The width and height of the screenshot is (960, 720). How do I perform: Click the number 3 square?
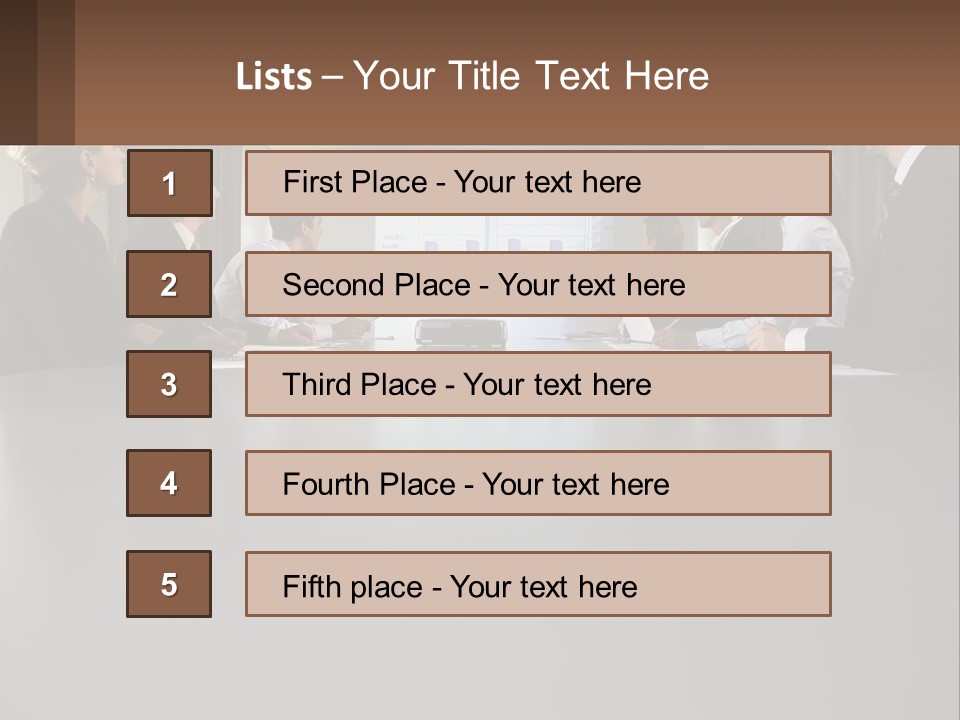pyautogui.click(x=169, y=384)
